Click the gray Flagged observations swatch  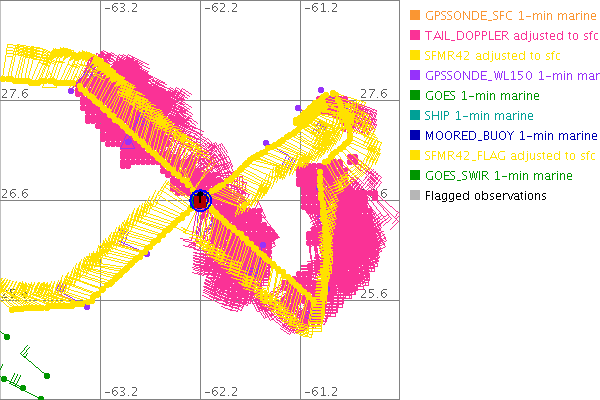coord(415,196)
